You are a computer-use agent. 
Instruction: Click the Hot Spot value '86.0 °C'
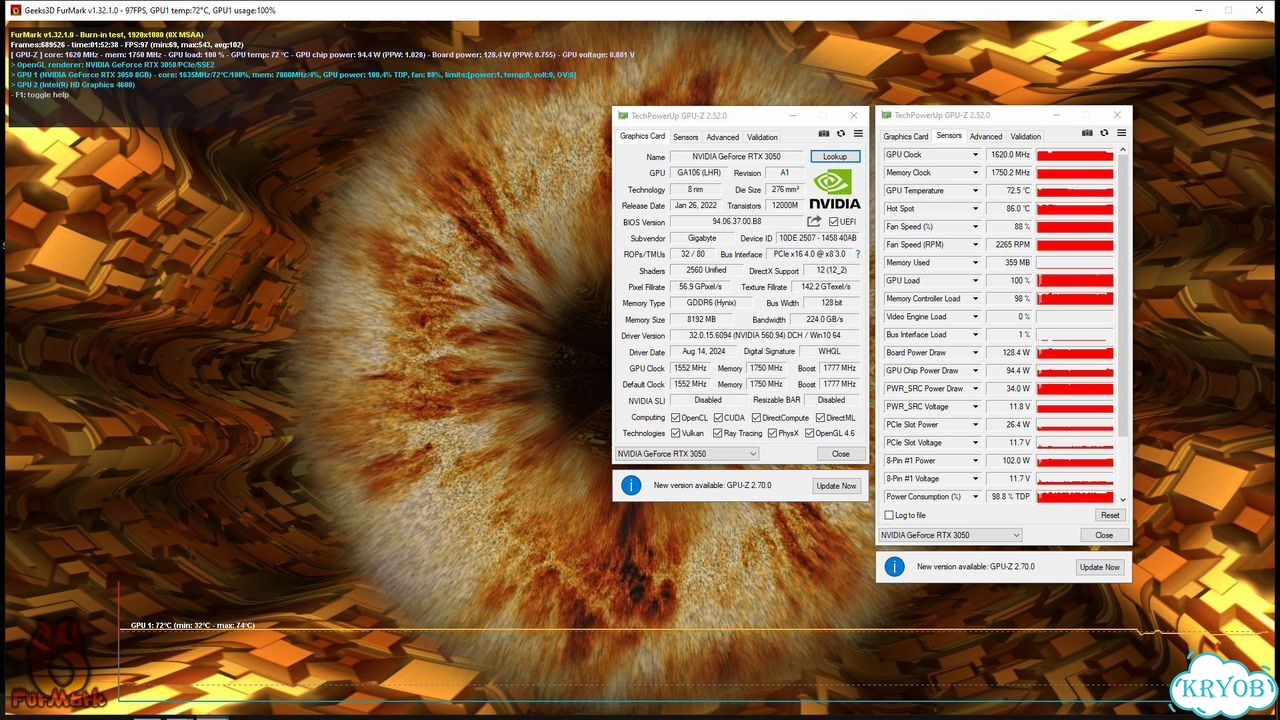point(1009,209)
